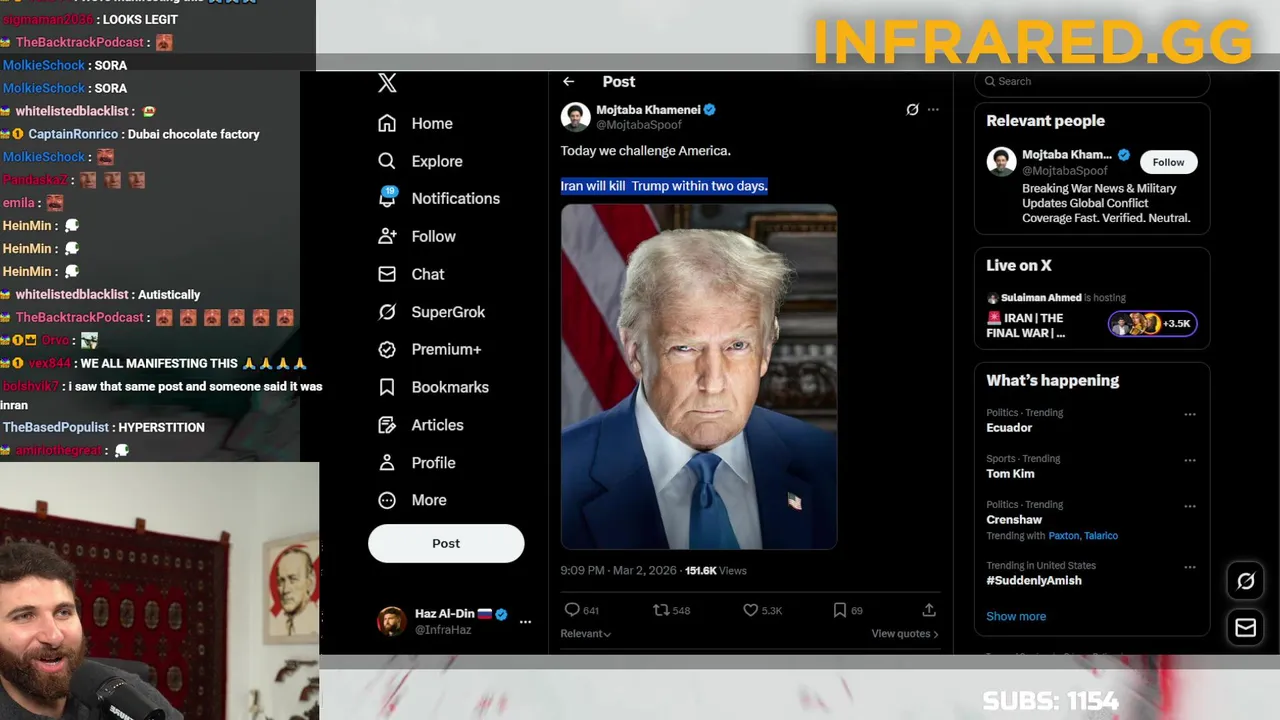This screenshot has width=1280, height=720.
Task: Open Explore menu label
Action: (x=437, y=161)
